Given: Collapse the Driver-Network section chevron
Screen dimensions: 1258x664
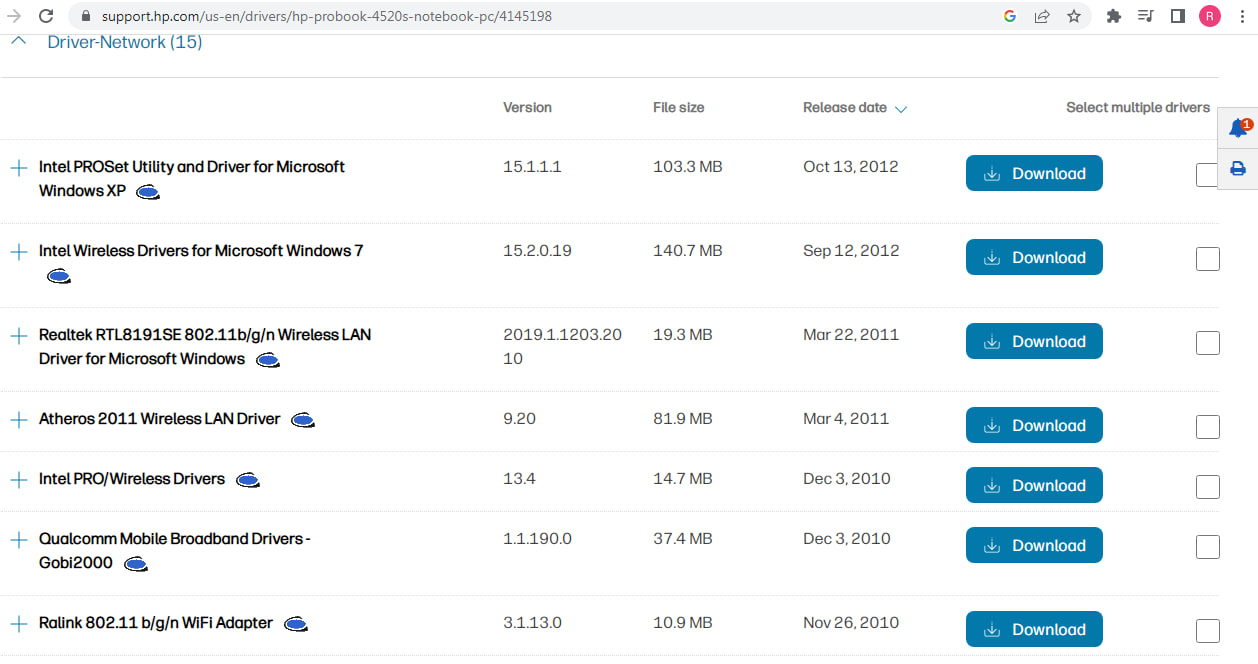Looking at the screenshot, I should [18, 42].
